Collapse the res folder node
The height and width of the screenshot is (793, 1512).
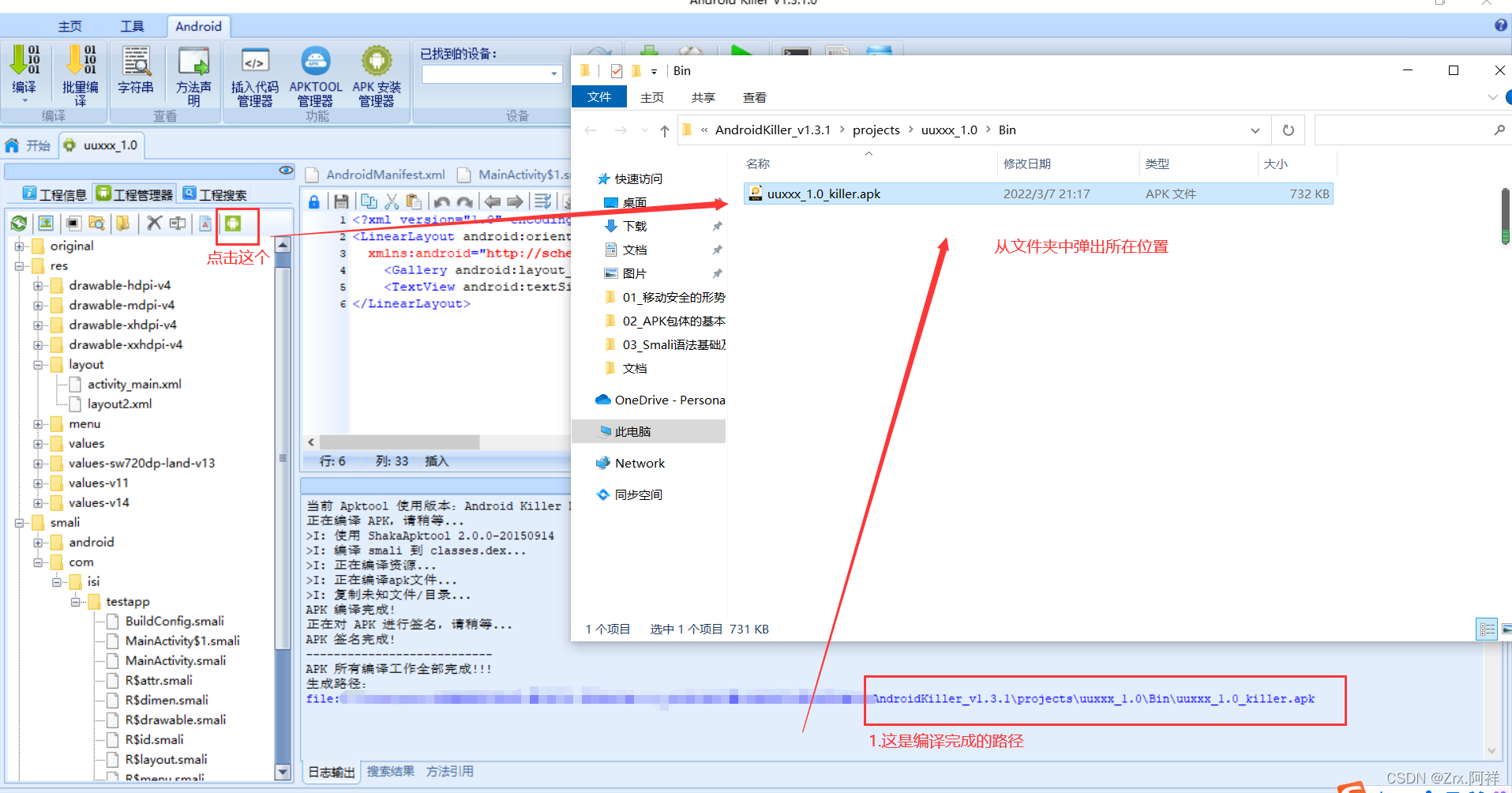[x=19, y=266]
